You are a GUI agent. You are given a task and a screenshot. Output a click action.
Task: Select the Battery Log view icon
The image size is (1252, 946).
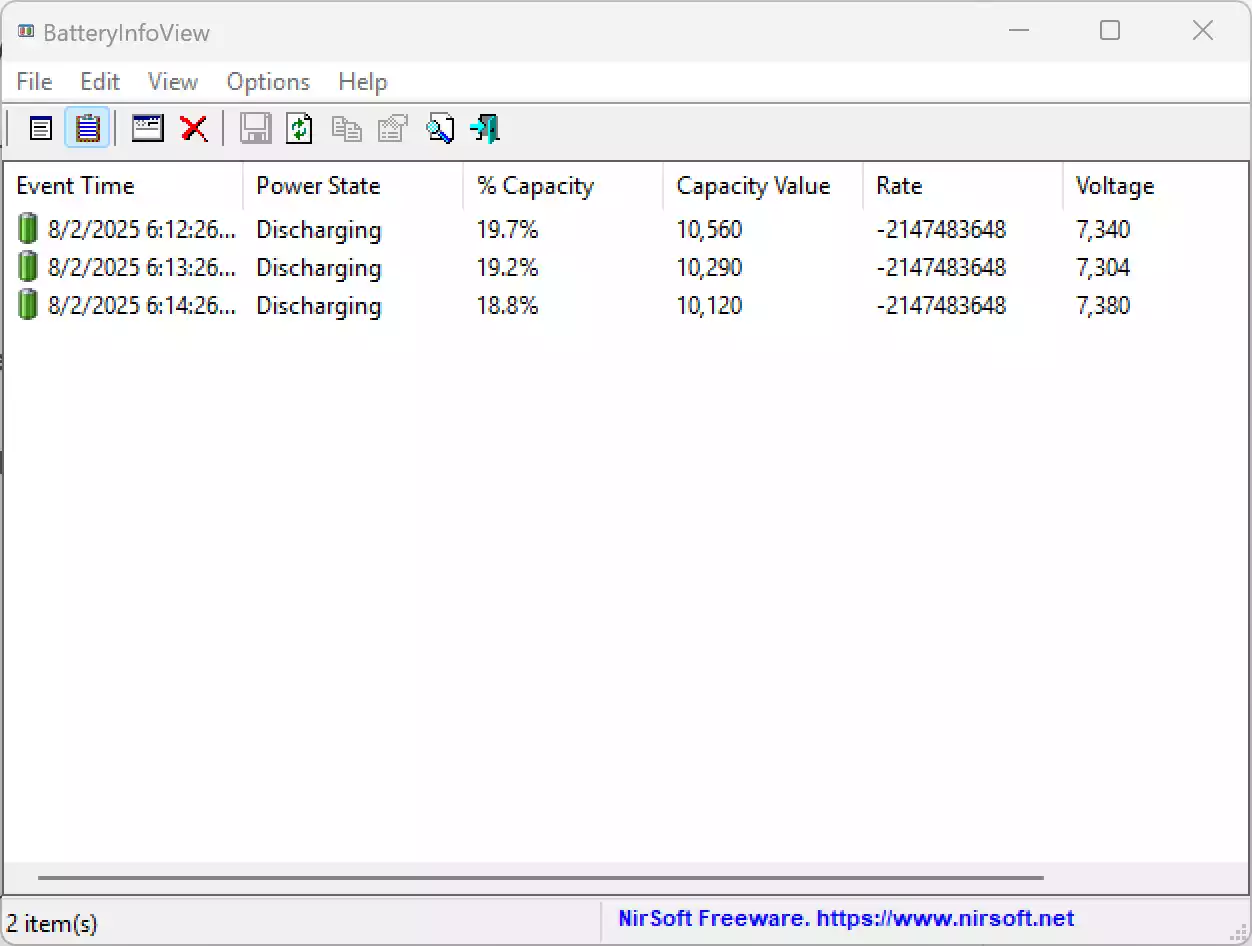coord(87,128)
